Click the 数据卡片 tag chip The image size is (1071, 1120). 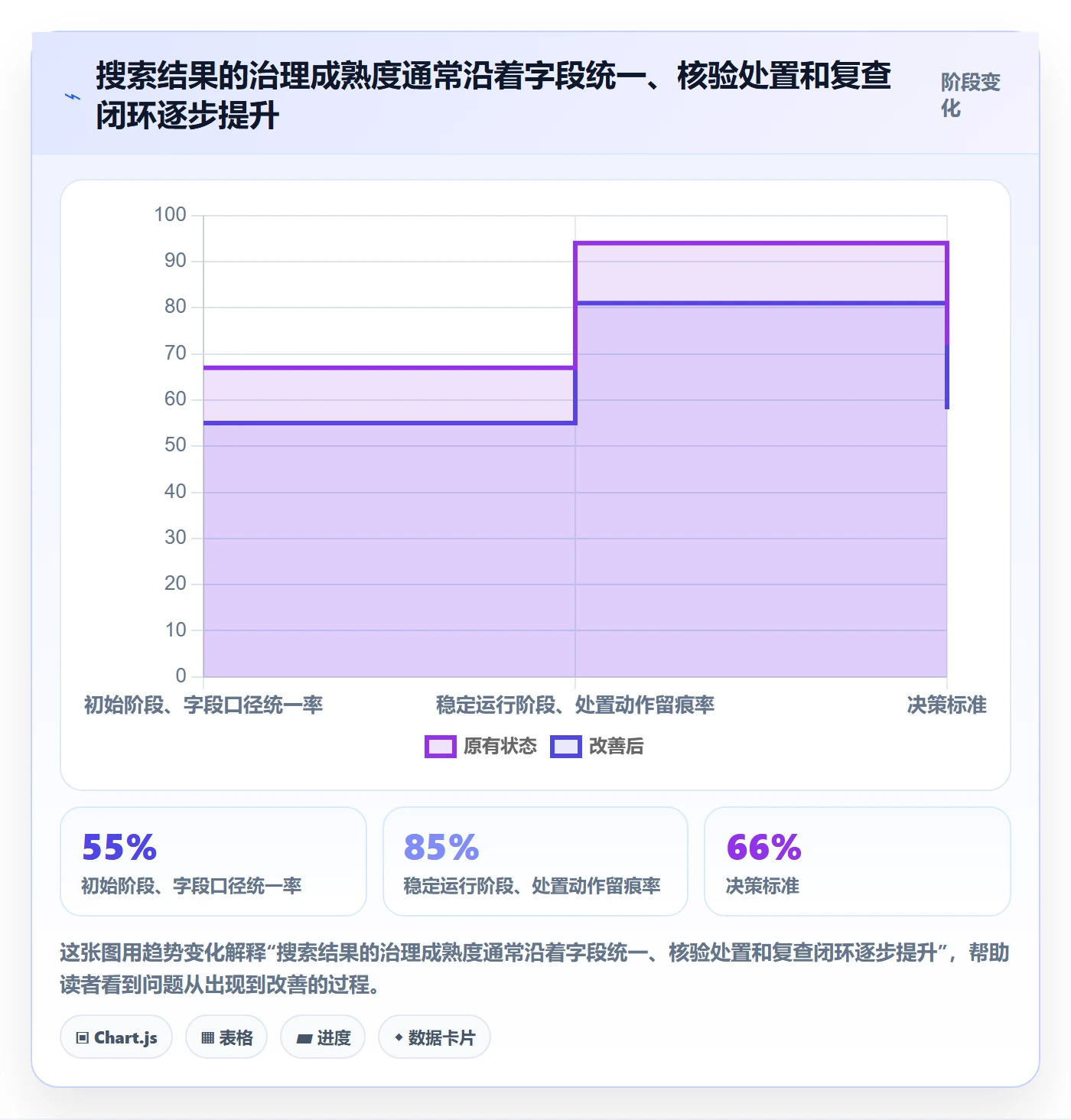pos(435,1037)
